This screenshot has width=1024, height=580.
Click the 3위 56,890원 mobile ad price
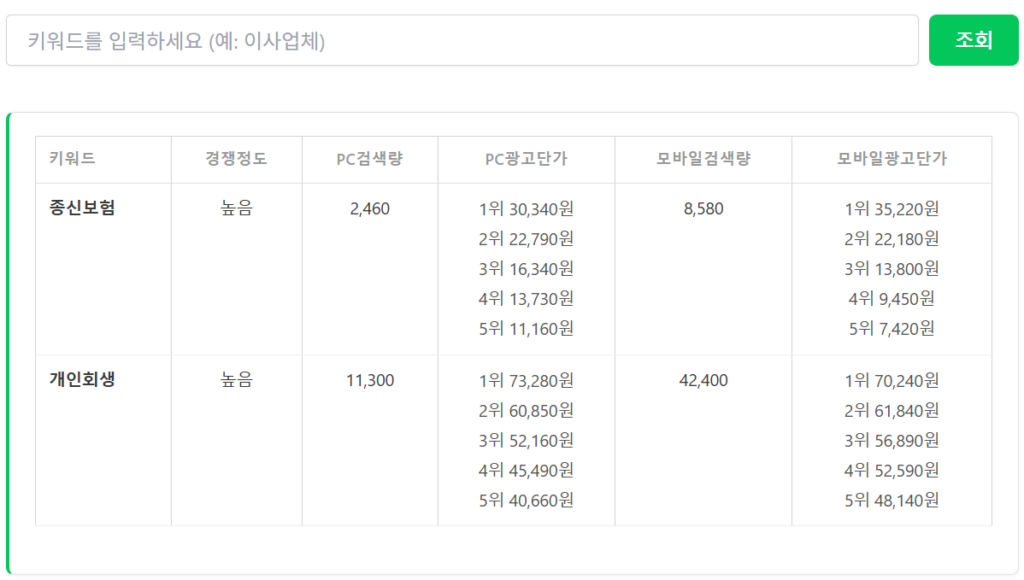click(x=891, y=441)
